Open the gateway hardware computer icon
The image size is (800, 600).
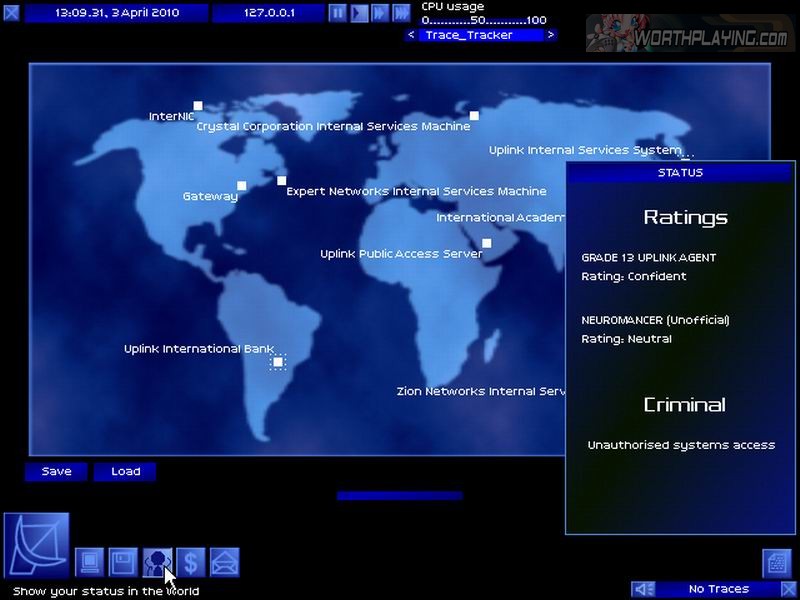click(x=91, y=562)
